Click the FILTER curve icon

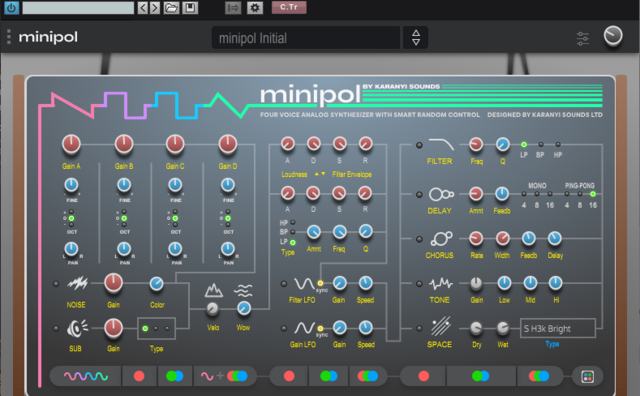[x=441, y=144]
